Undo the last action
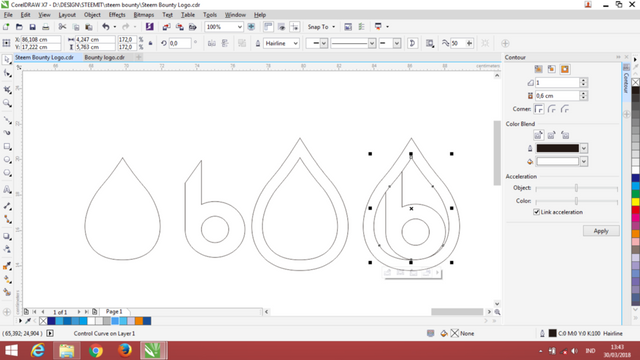The width and height of the screenshot is (640, 360). pos(106,27)
